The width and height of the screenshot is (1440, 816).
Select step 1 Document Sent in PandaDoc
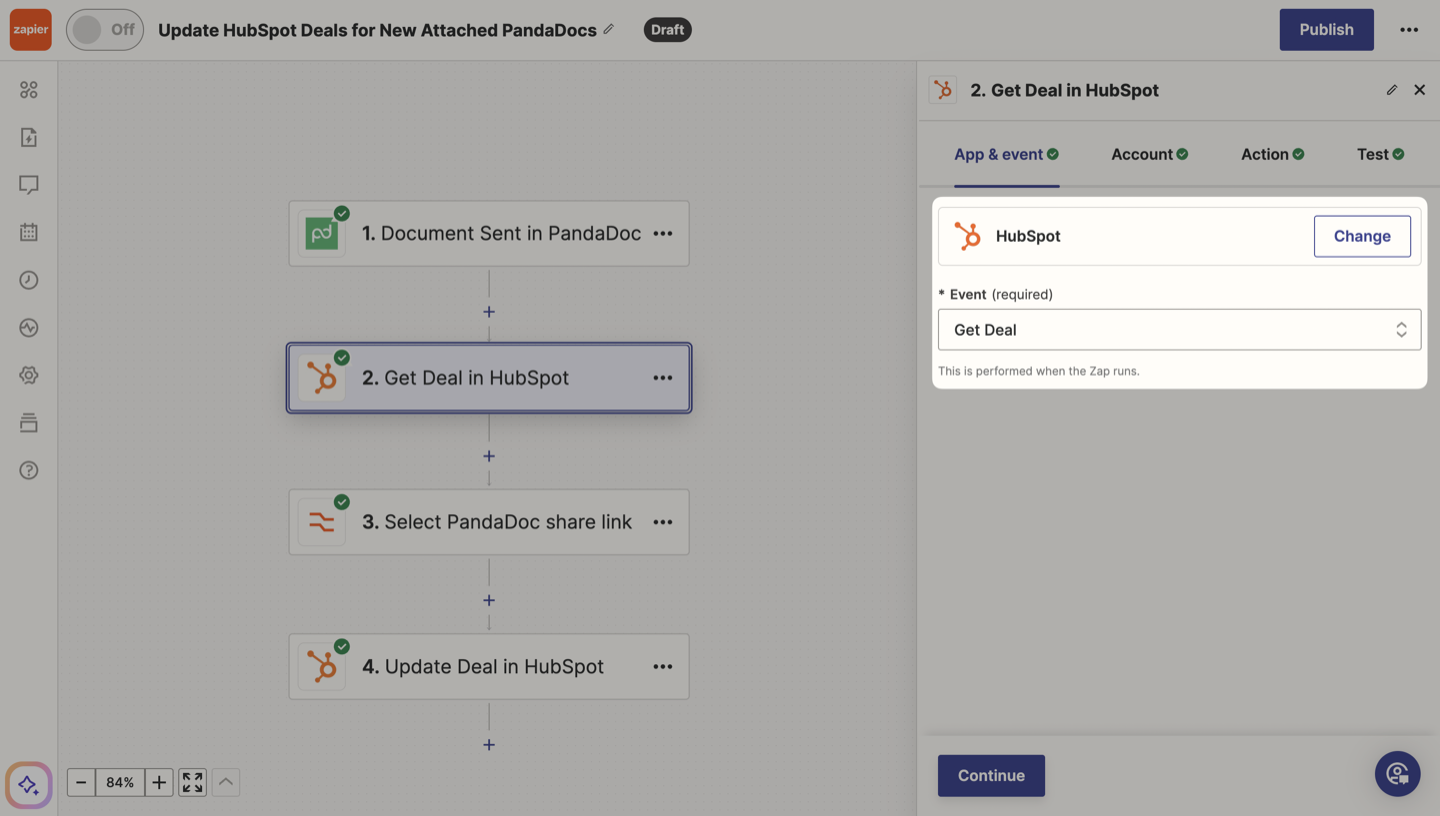[489, 234]
